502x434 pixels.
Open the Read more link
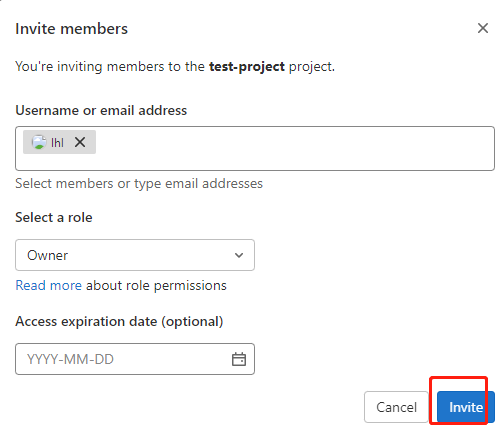49,286
